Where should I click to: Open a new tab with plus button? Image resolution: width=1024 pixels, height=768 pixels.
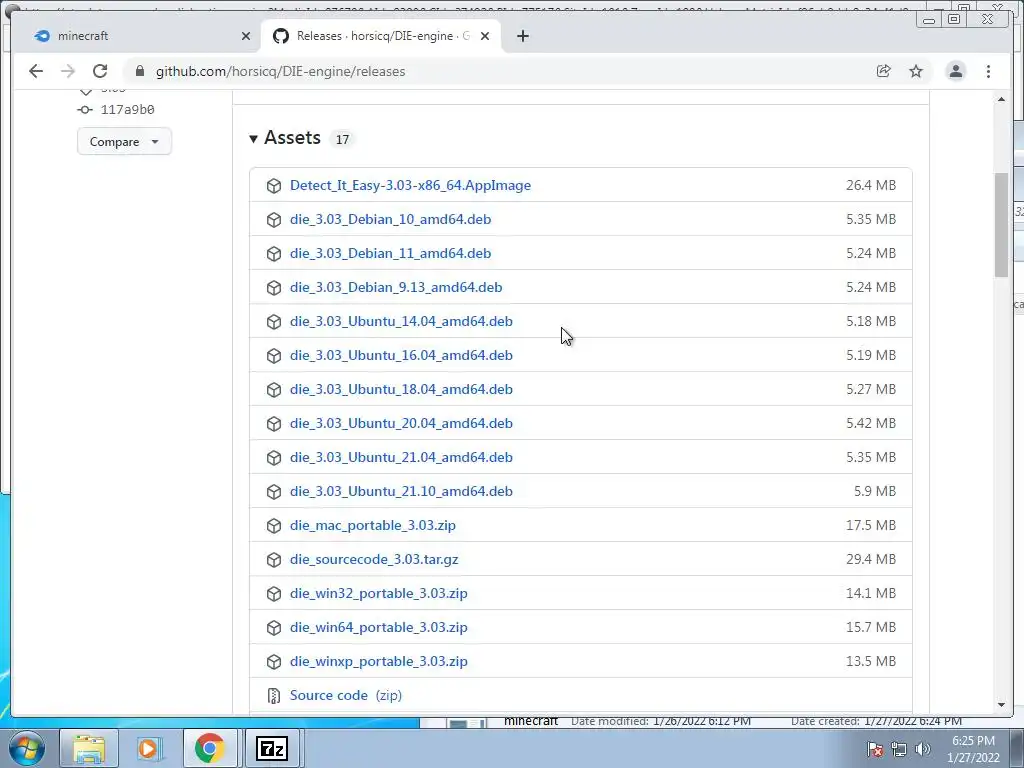click(x=522, y=36)
